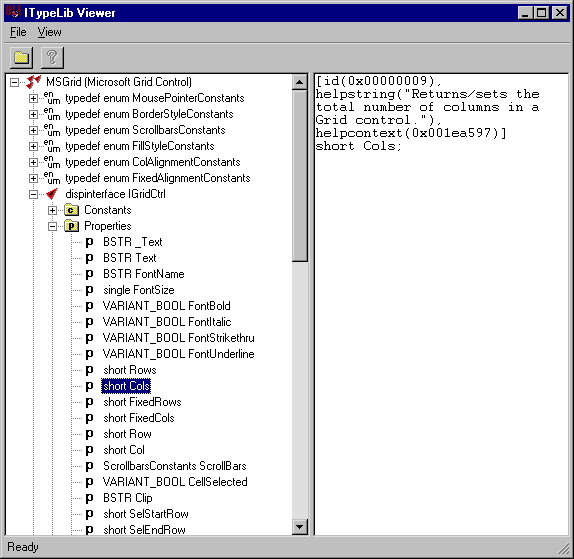Image resolution: width=574 pixels, height=559 pixels.
Task: Select the highlighted short Cols property
Action: coord(126,386)
